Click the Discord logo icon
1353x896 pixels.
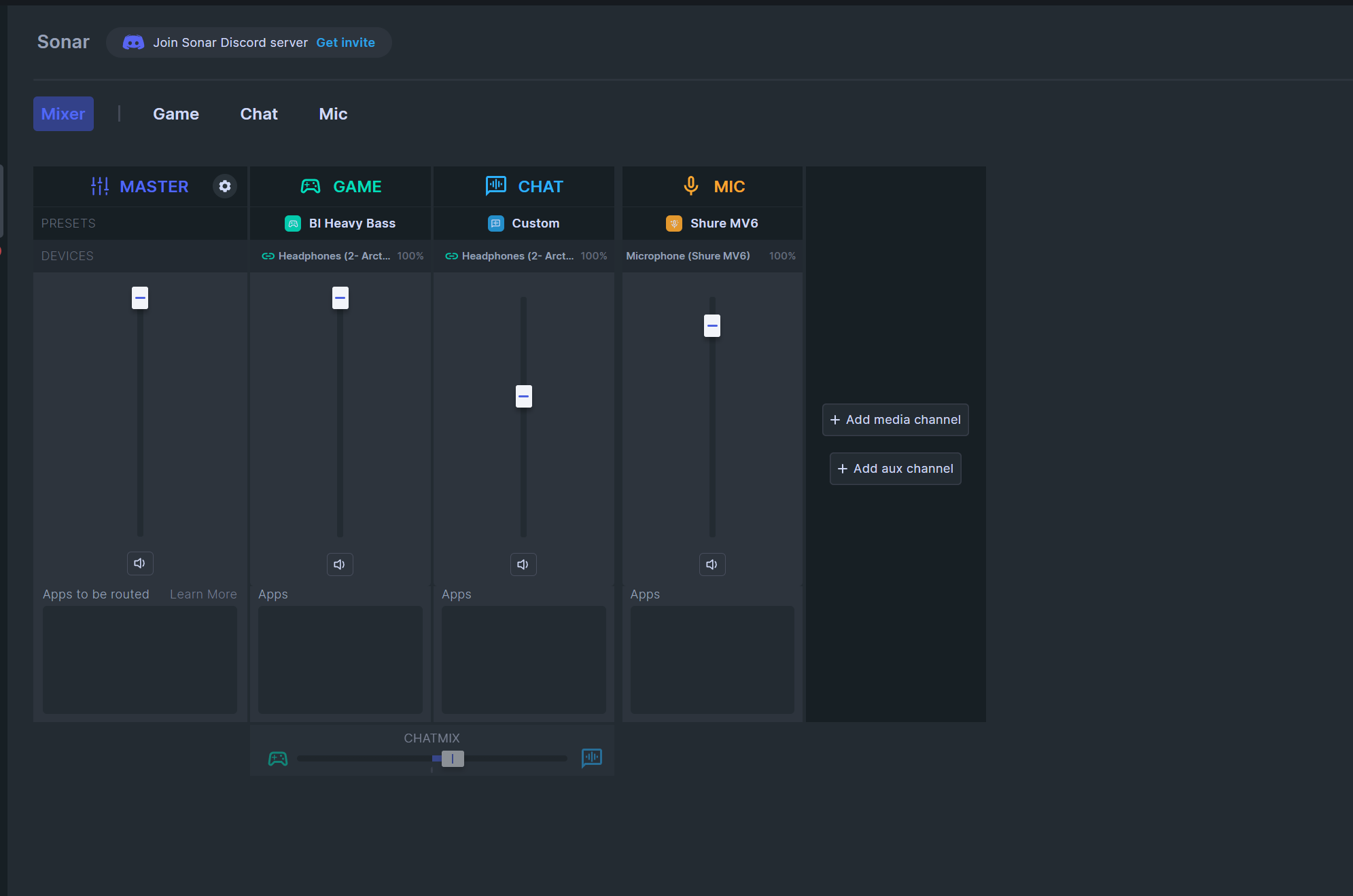point(133,43)
